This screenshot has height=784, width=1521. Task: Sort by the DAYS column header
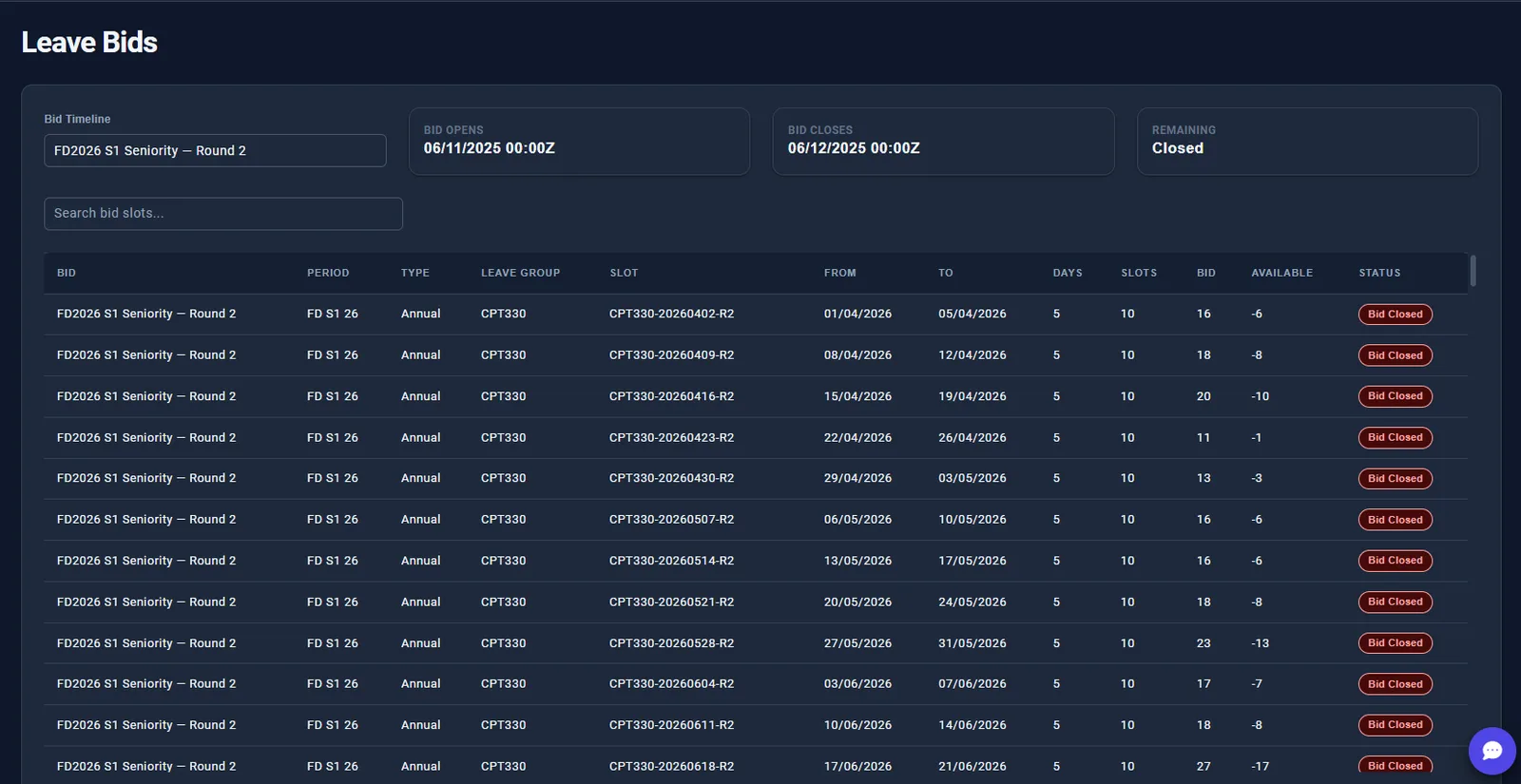click(1068, 273)
